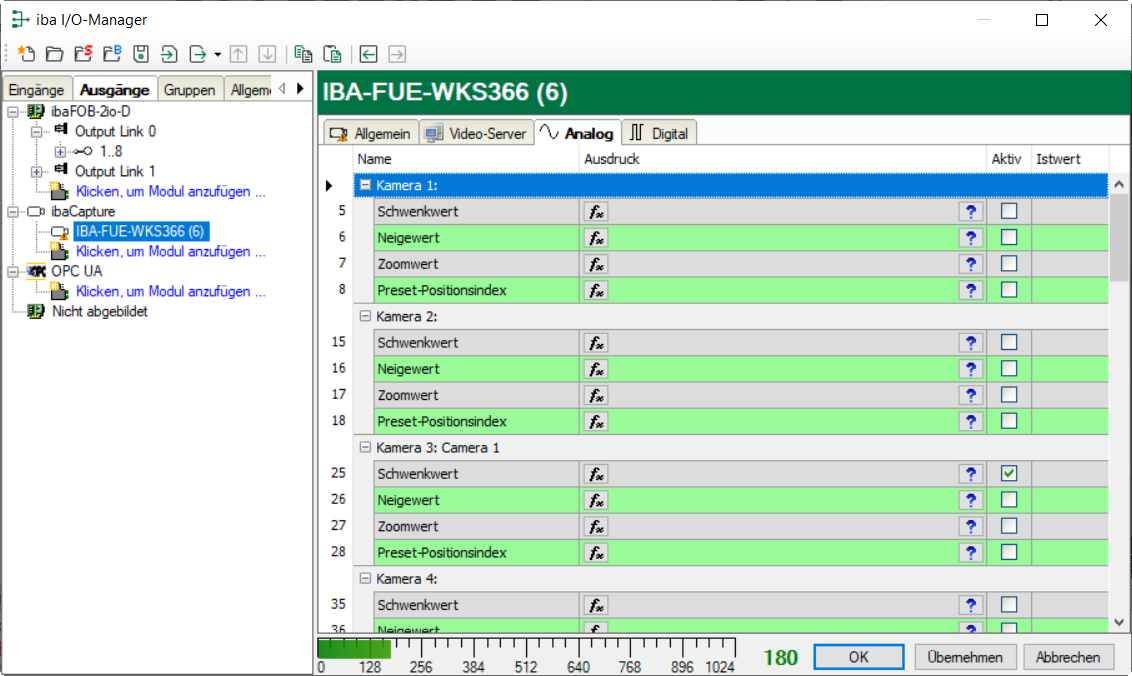Click help icon for Kamera 2 Zoomwert
This screenshot has width=1132, height=676.
[x=969, y=395]
